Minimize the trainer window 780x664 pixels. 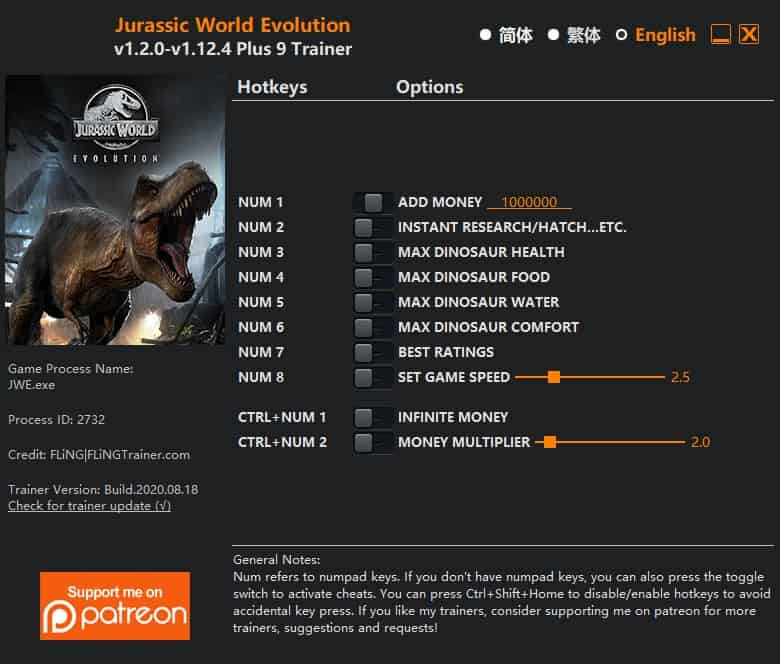[x=720, y=34]
